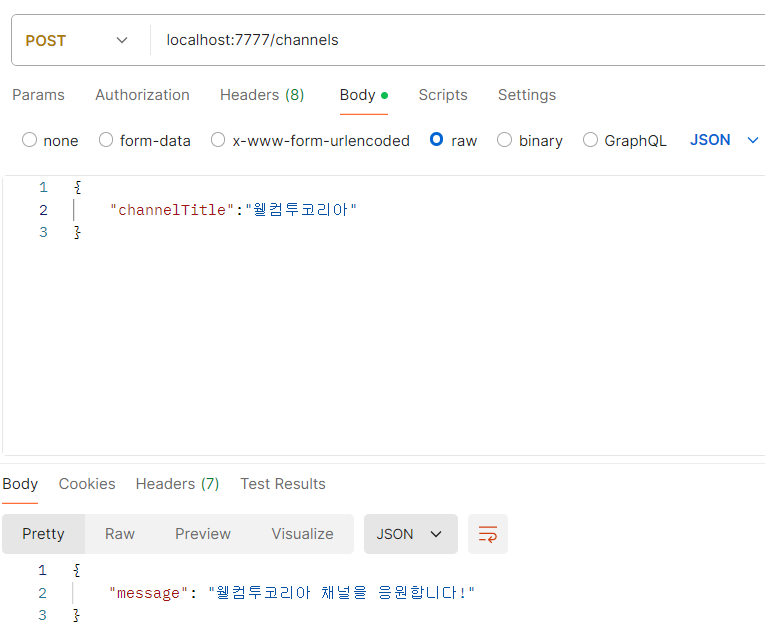Select the binary body option
The image size is (765, 630).
pos(504,140)
